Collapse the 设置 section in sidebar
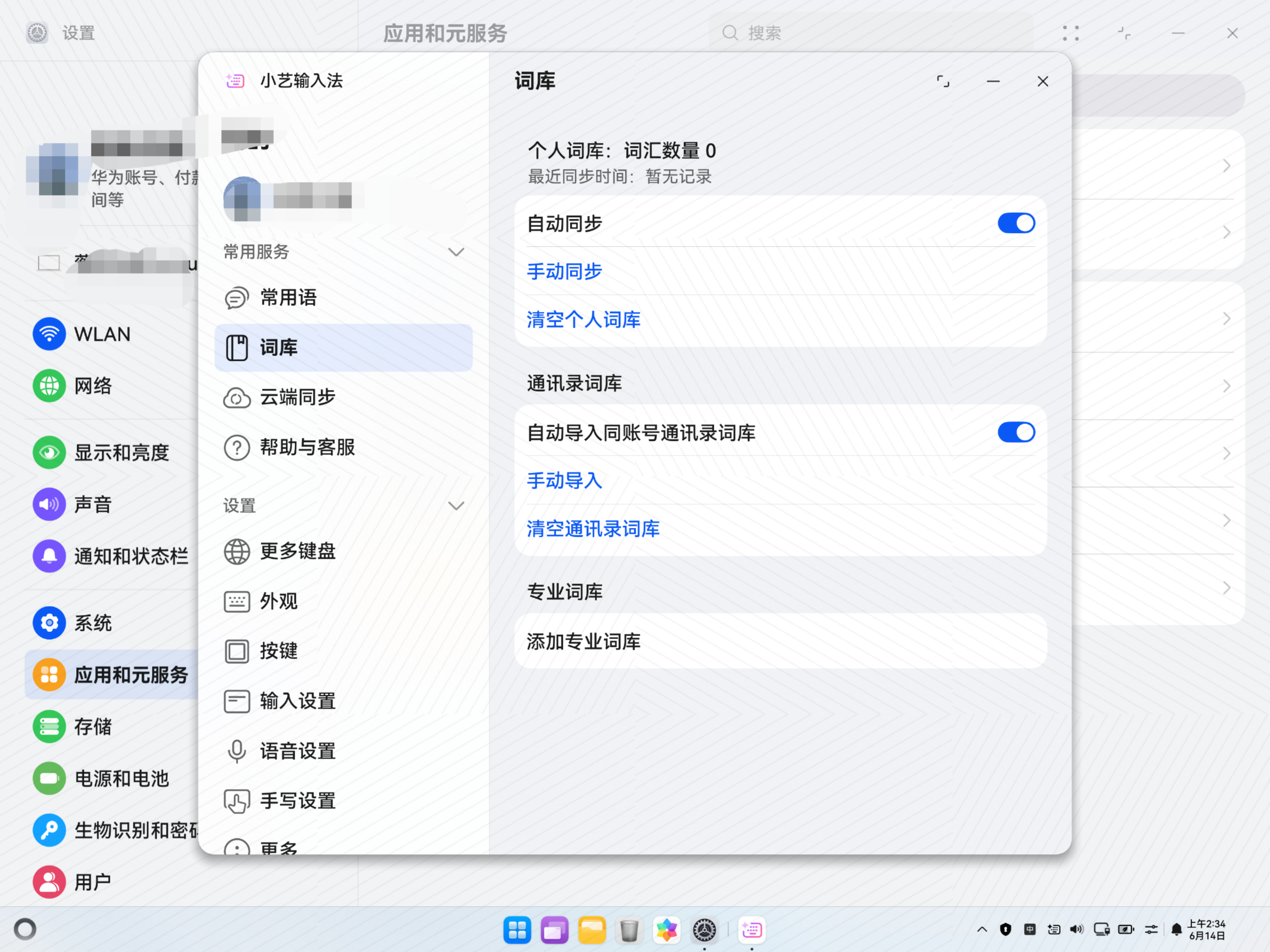This screenshot has height=952, width=1270. coord(456,506)
